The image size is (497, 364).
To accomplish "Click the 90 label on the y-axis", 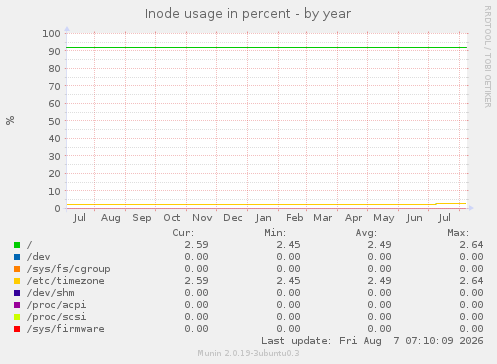I will (54, 51).
